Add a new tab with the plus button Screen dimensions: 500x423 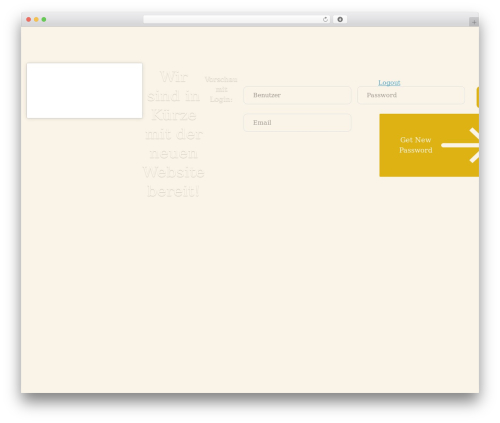click(474, 22)
